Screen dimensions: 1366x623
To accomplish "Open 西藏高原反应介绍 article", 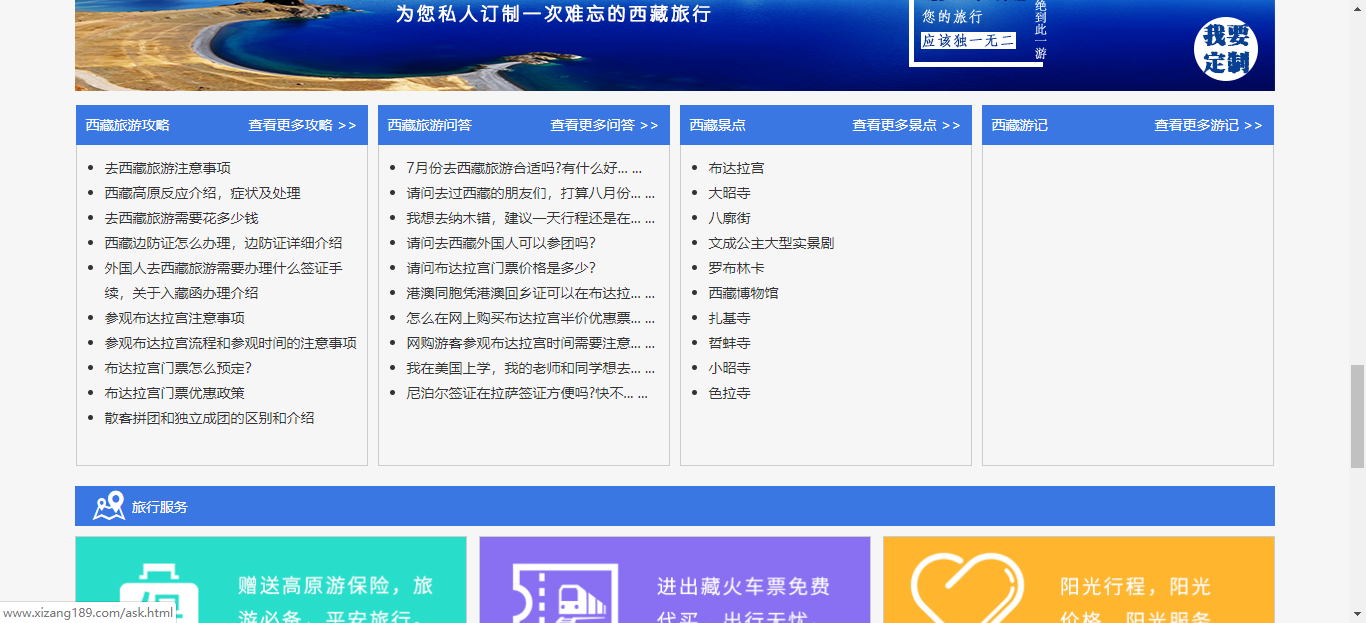I will click(202, 193).
